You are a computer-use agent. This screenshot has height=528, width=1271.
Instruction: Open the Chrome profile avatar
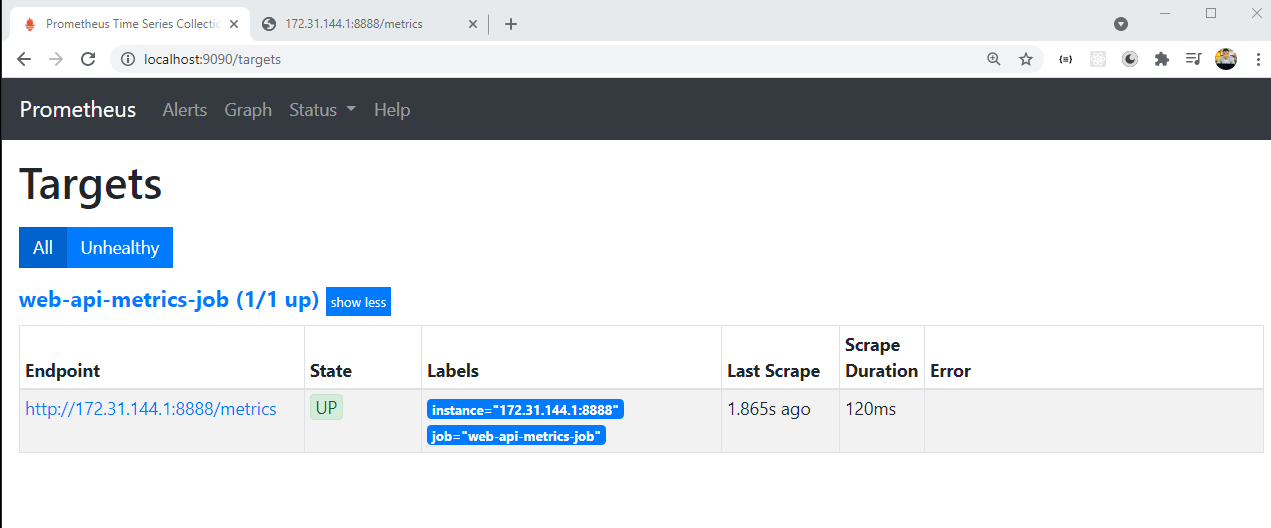(x=1226, y=59)
